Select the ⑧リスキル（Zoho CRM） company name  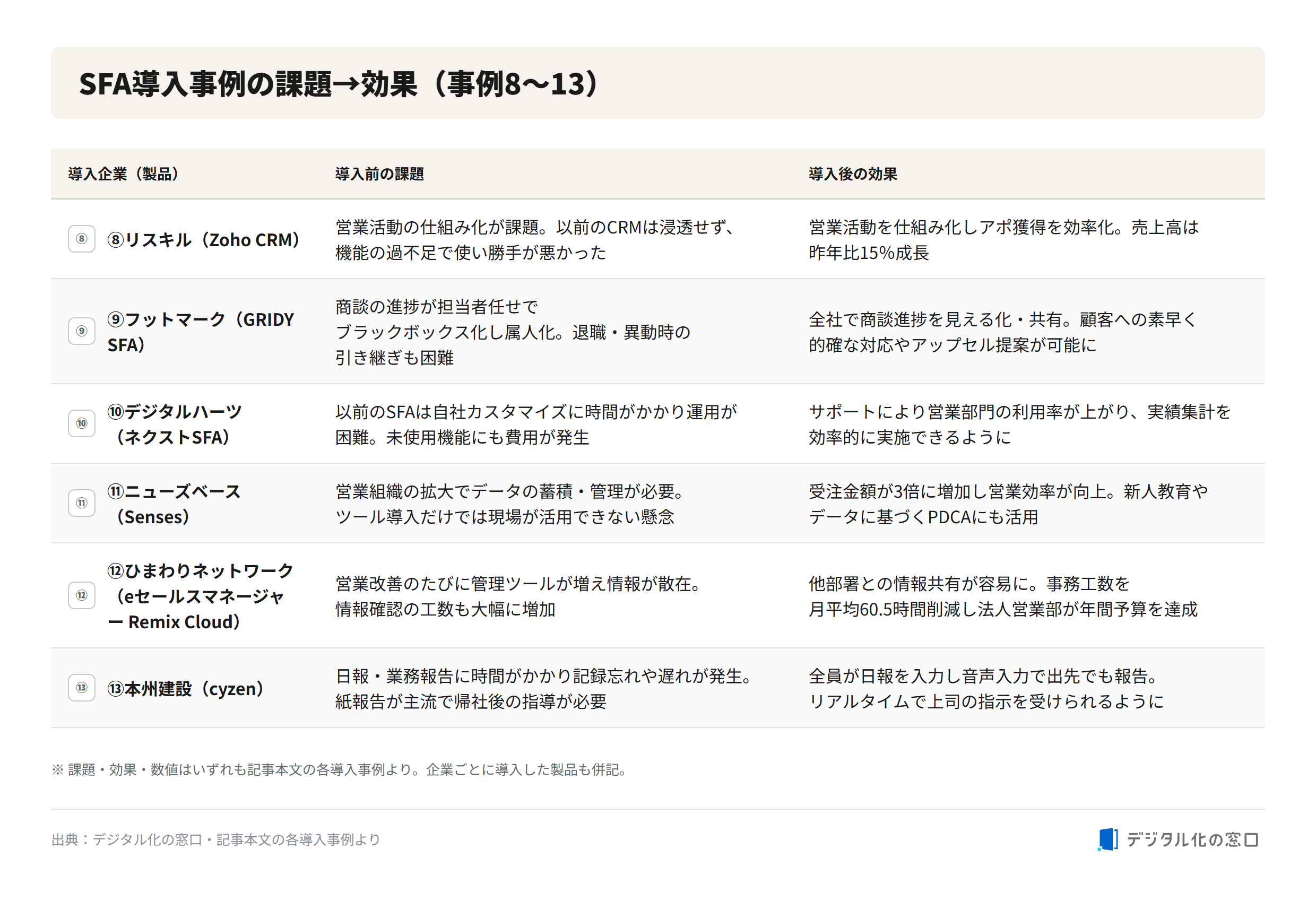coord(204,239)
